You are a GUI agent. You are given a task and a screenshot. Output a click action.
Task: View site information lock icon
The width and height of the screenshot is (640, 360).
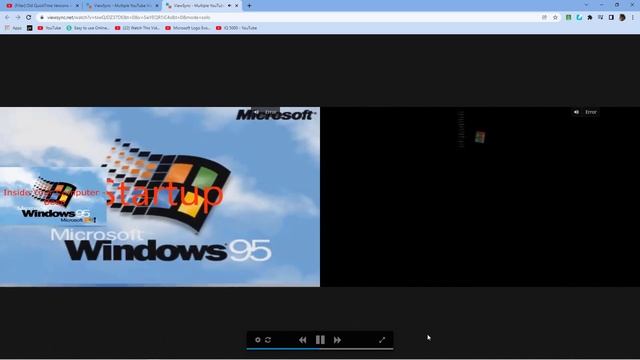(42, 18)
